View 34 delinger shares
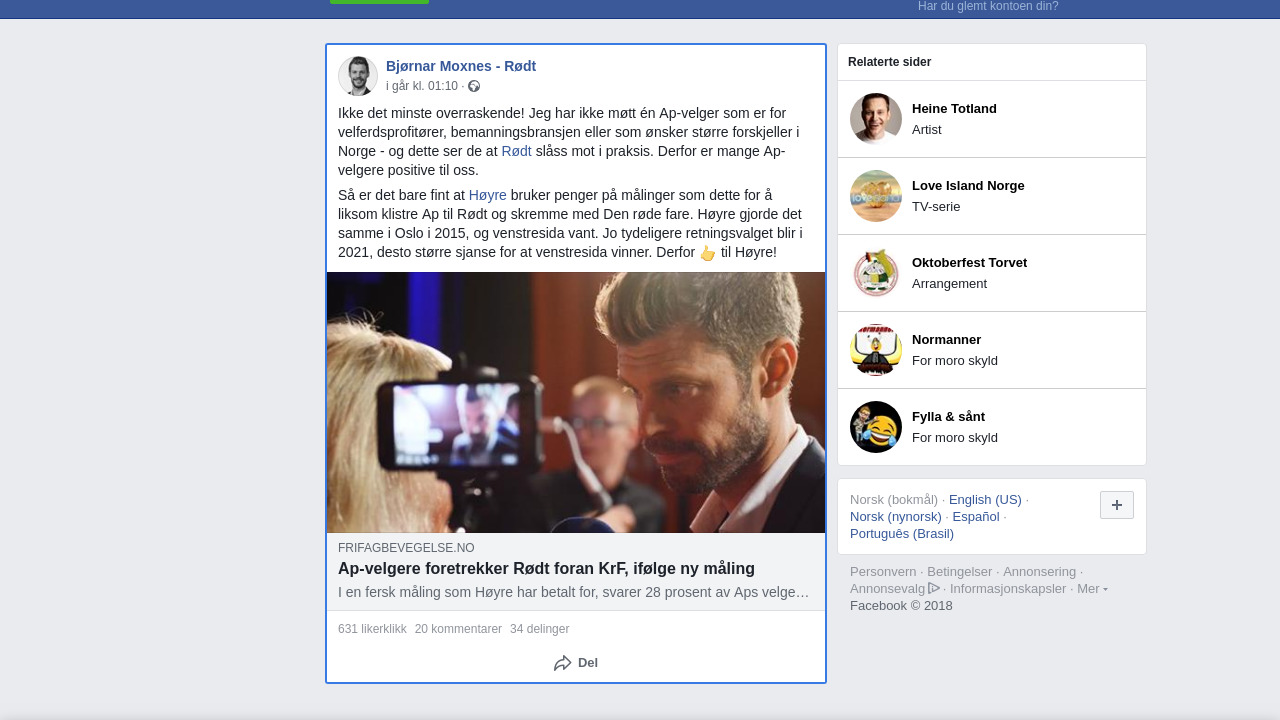The image size is (1280, 720). (x=539, y=629)
